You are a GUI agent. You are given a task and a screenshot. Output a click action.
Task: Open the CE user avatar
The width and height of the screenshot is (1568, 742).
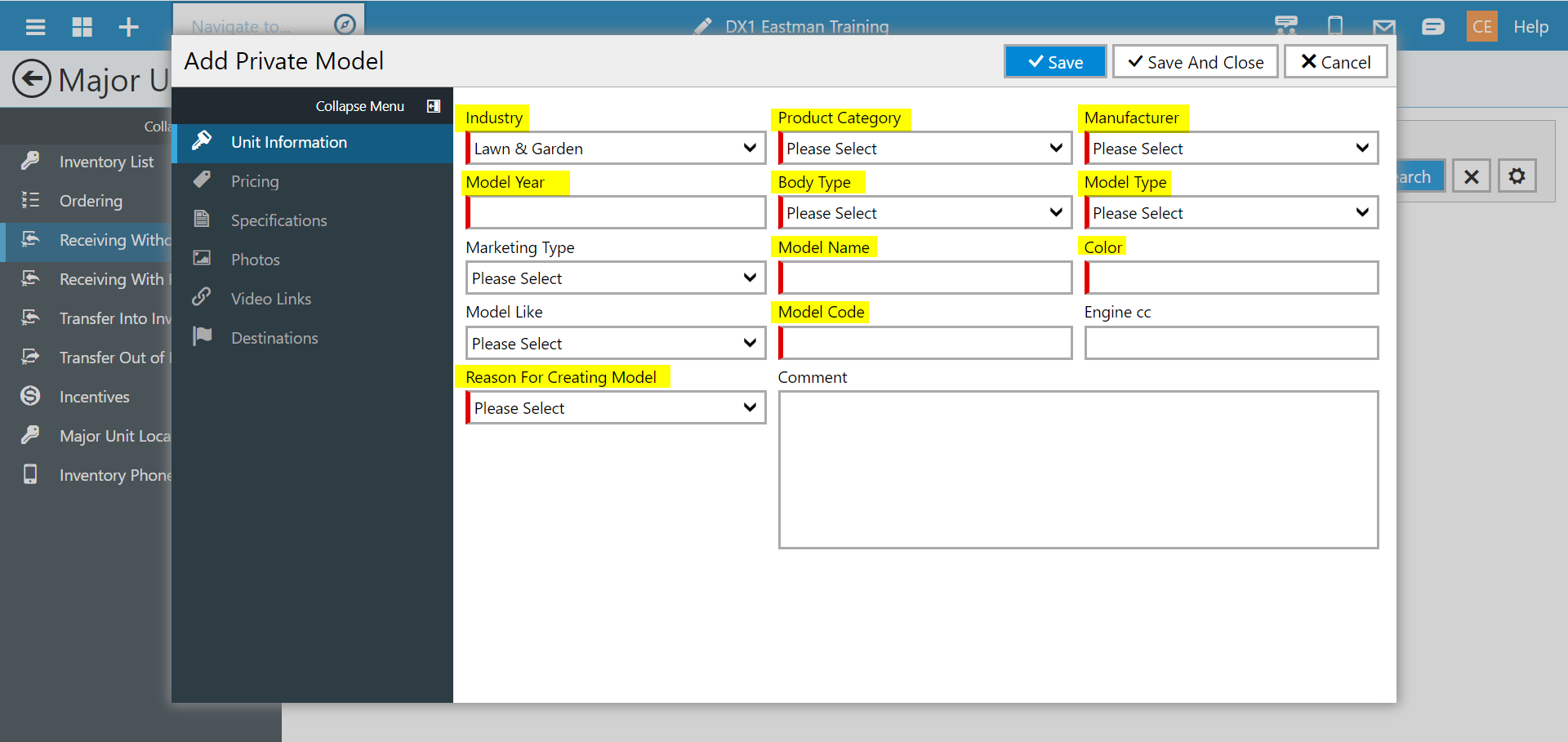[x=1481, y=27]
